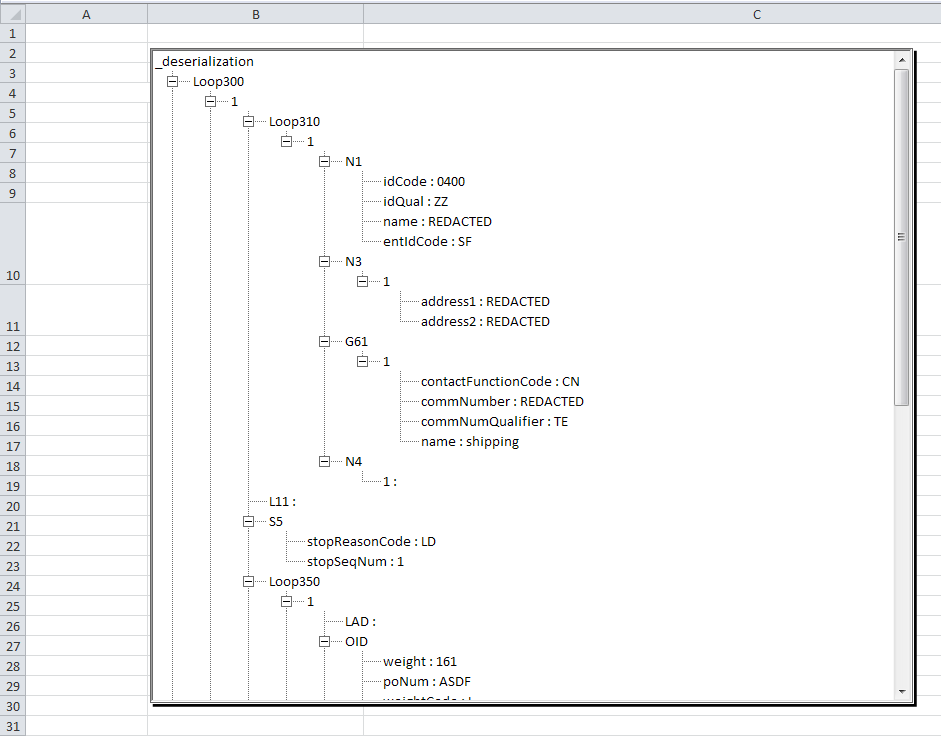Collapse the N4 segment node
Screen dimensions: 941x736
coord(325,461)
